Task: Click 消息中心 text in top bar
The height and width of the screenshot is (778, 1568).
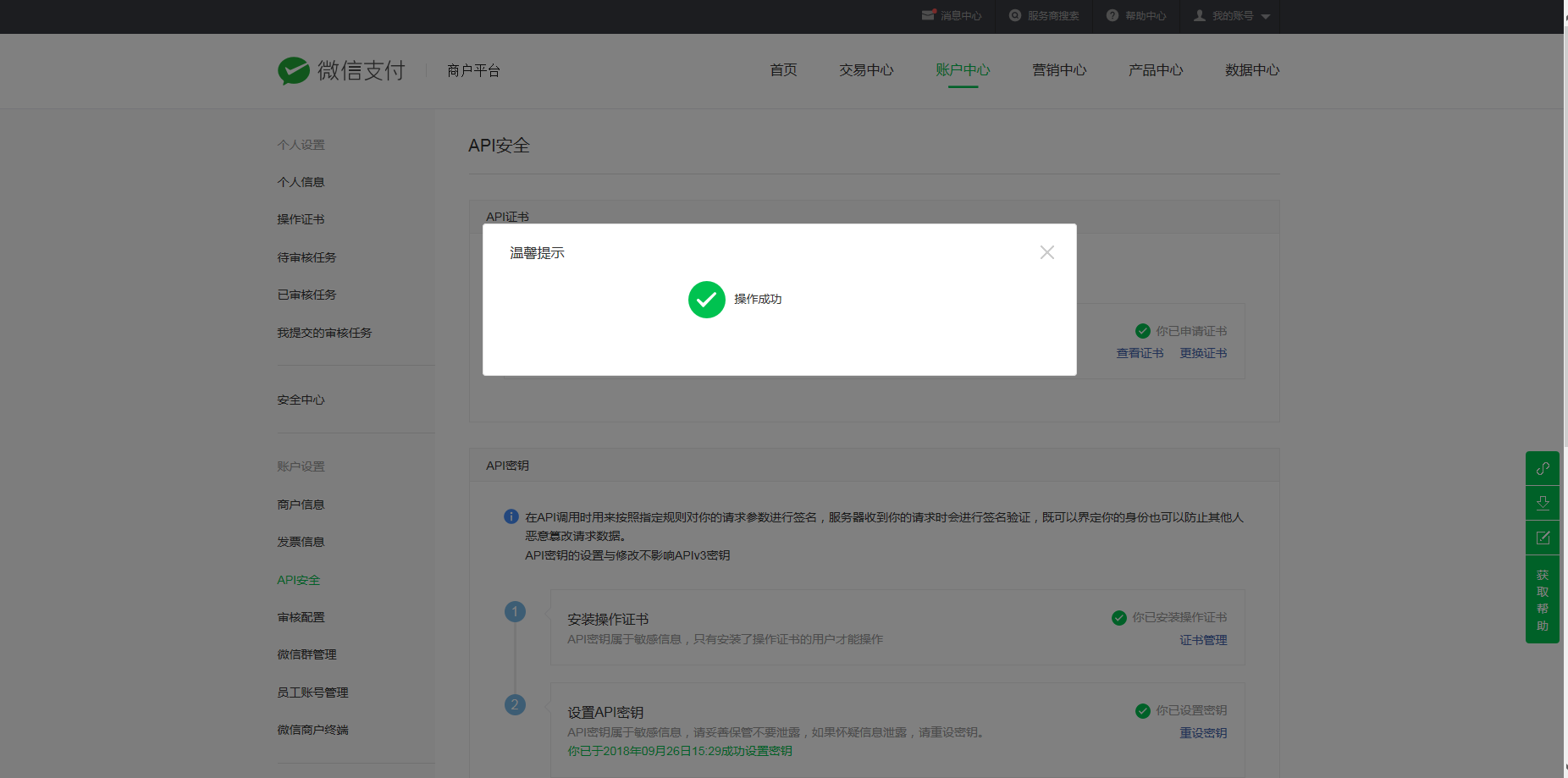Action: pyautogui.click(x=961, y=16)
